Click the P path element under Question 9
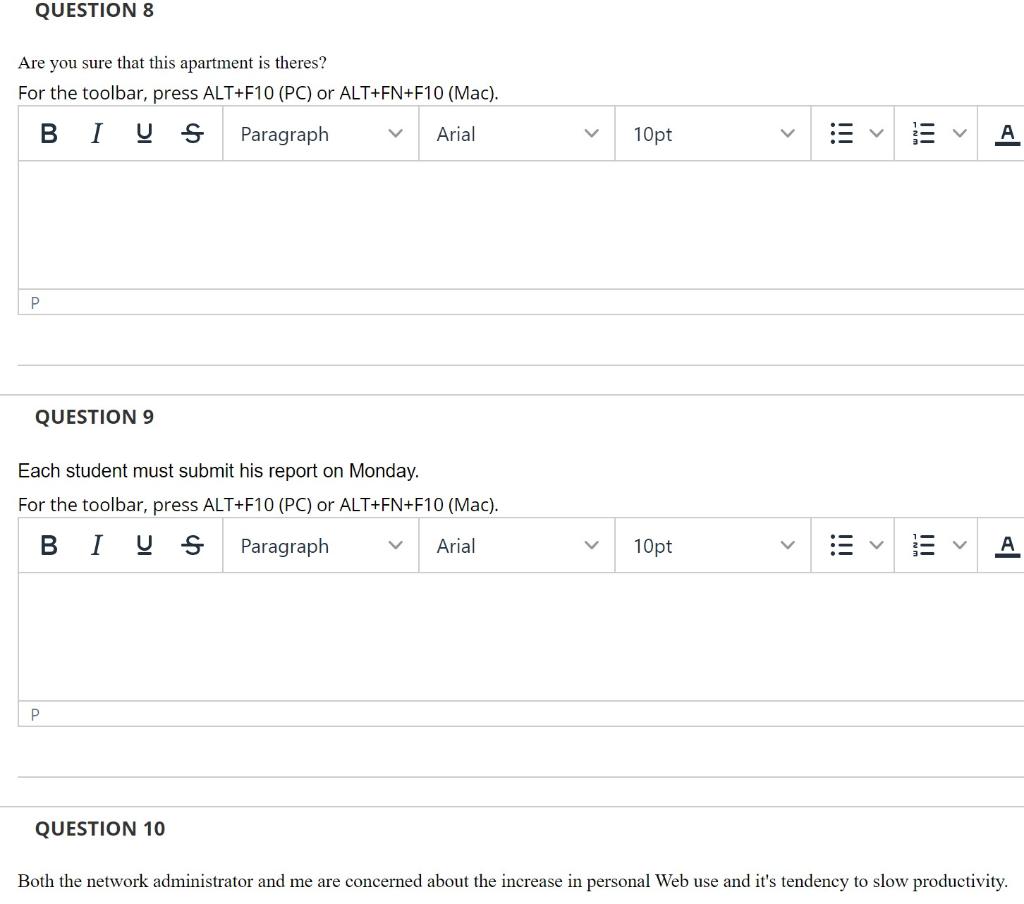Screen dimensions: 1024x904 (35, 714)
